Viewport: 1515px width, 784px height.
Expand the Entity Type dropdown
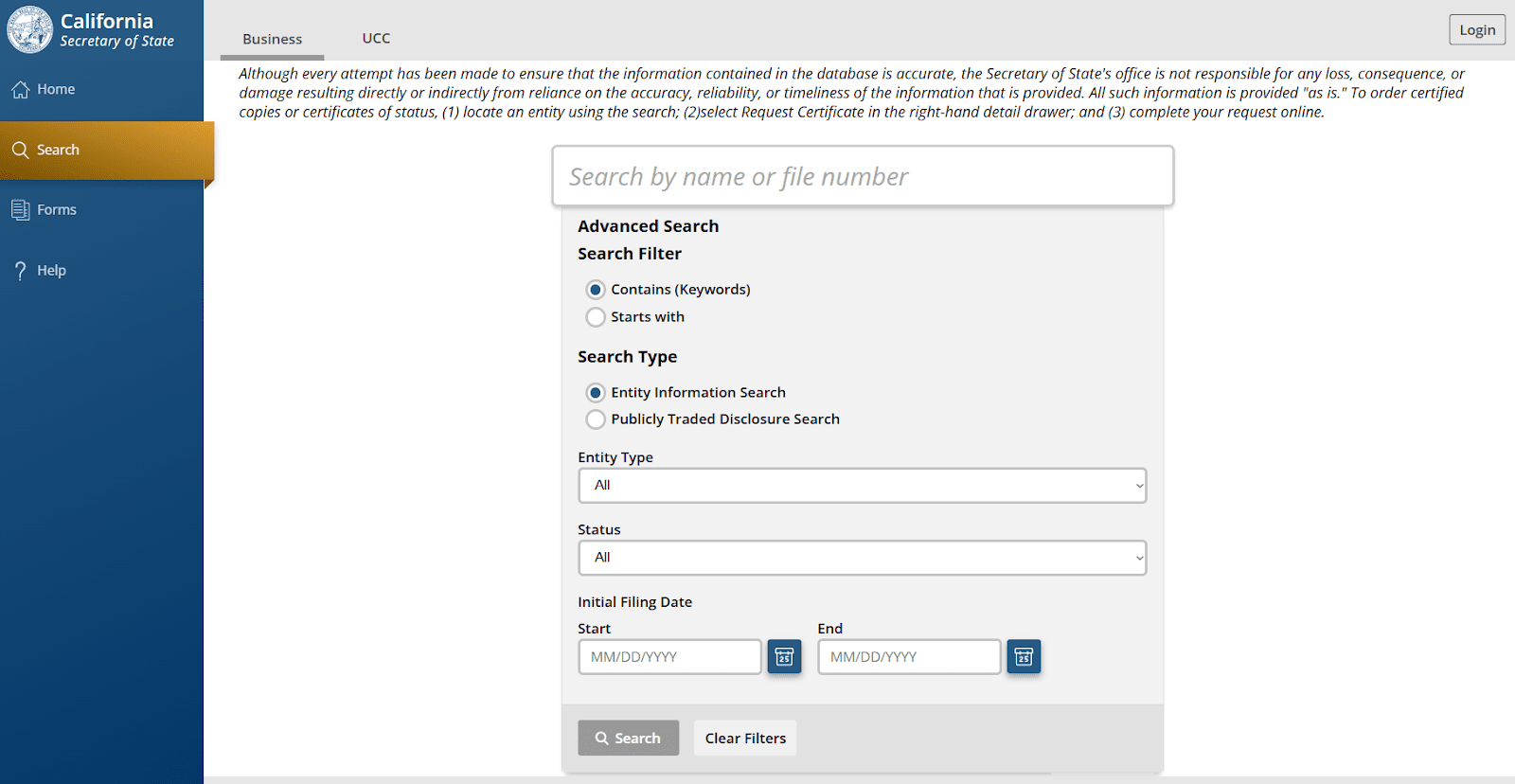862,486
